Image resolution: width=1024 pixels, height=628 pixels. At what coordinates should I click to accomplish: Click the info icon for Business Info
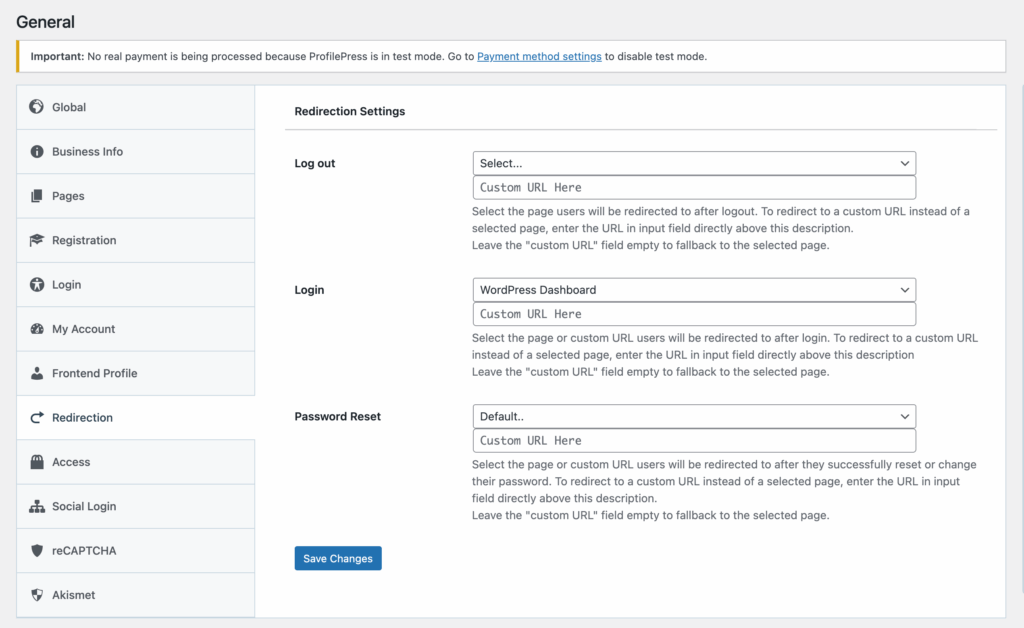35,151
